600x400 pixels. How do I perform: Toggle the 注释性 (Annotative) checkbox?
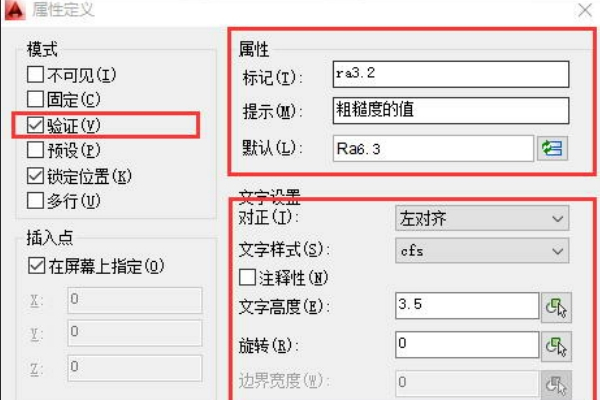248,277
